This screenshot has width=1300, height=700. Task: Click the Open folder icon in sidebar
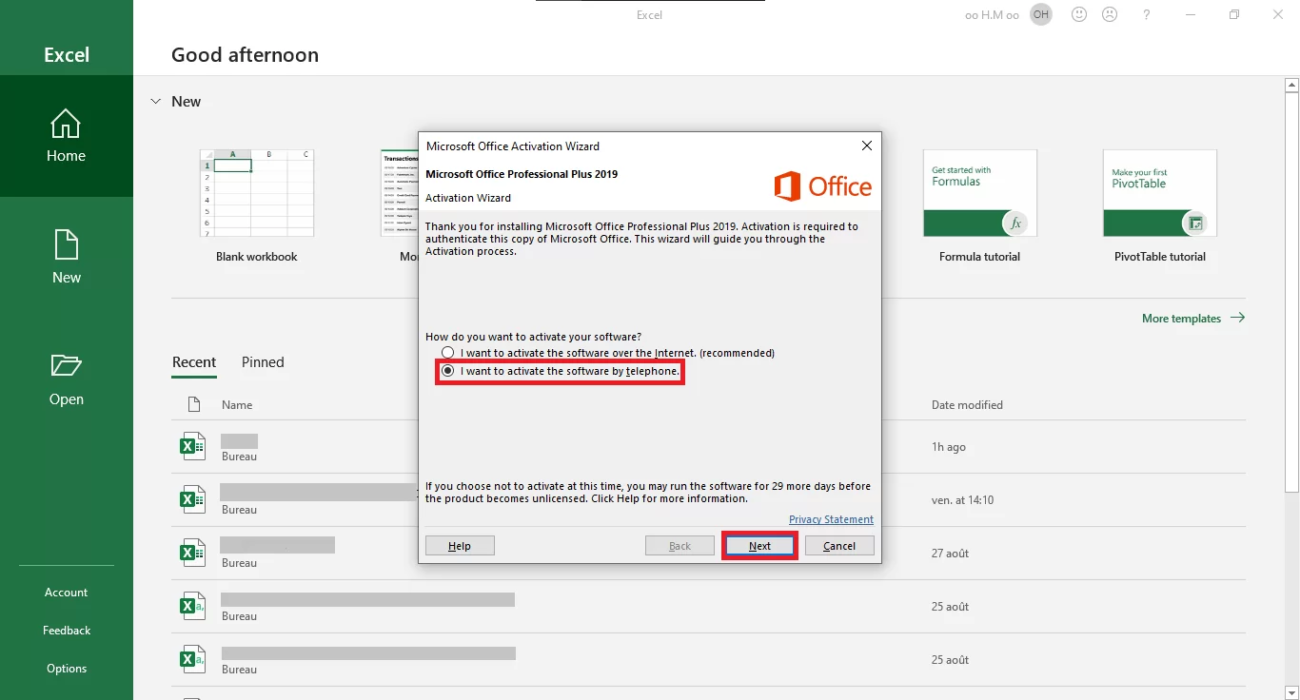point(66,366)
